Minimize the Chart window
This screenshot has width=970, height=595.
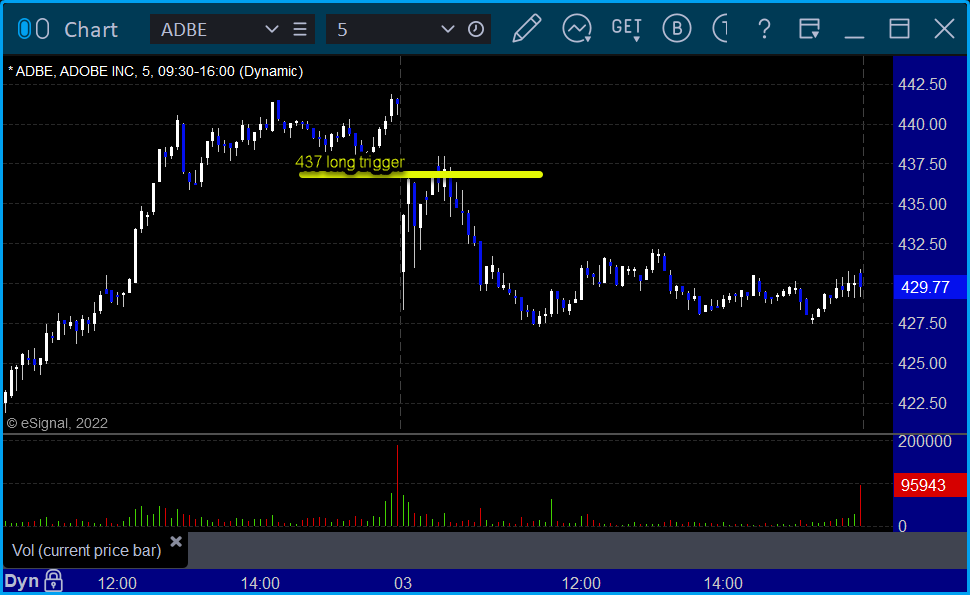tap(854, 36)
